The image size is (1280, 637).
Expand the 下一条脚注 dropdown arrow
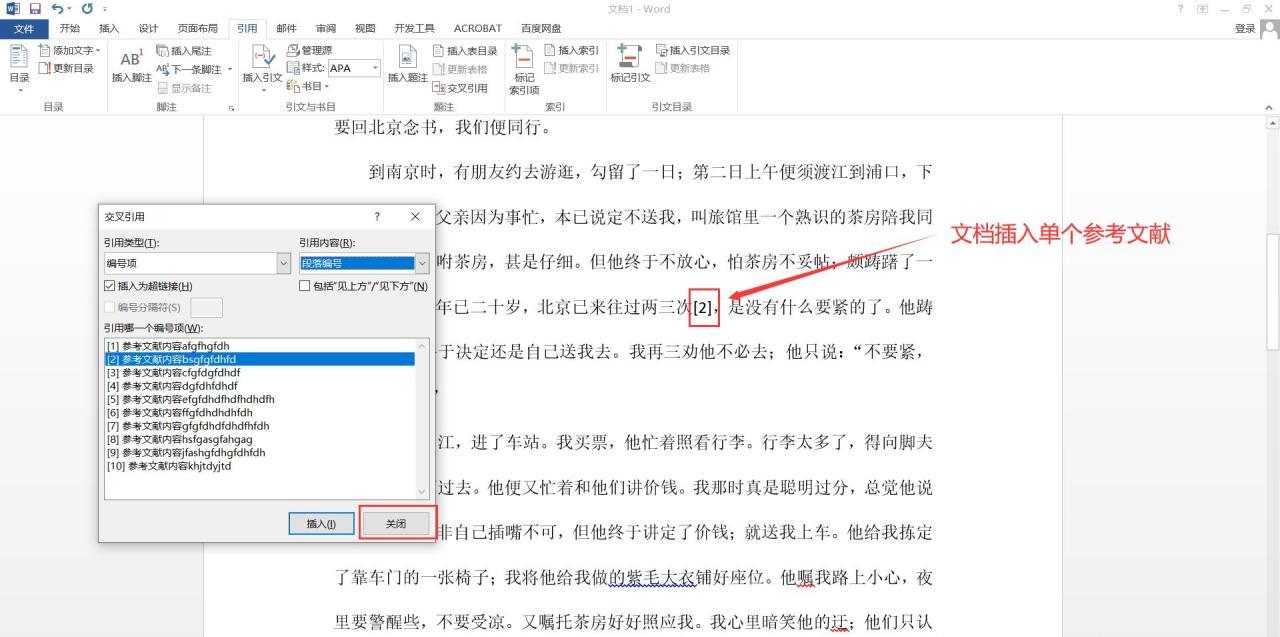229,69
